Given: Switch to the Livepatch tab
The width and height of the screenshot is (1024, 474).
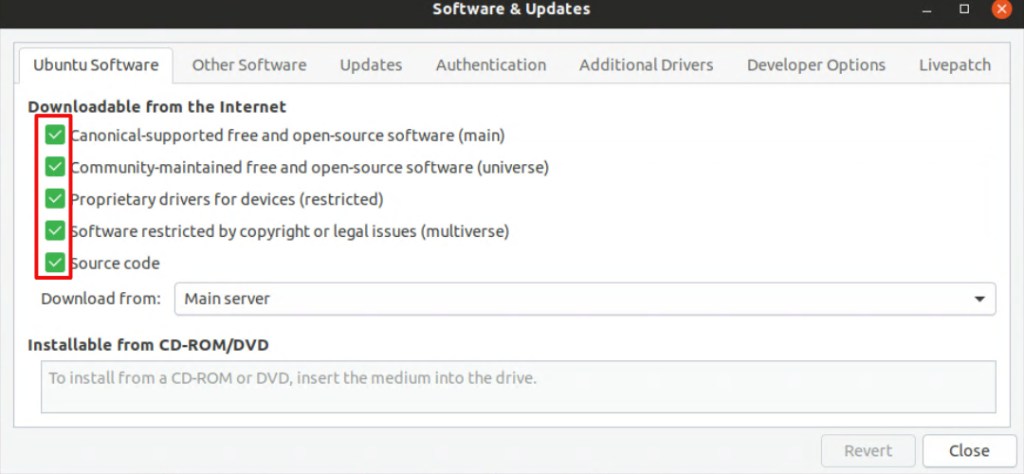Looking at the screenshot, I should point(954,65).
